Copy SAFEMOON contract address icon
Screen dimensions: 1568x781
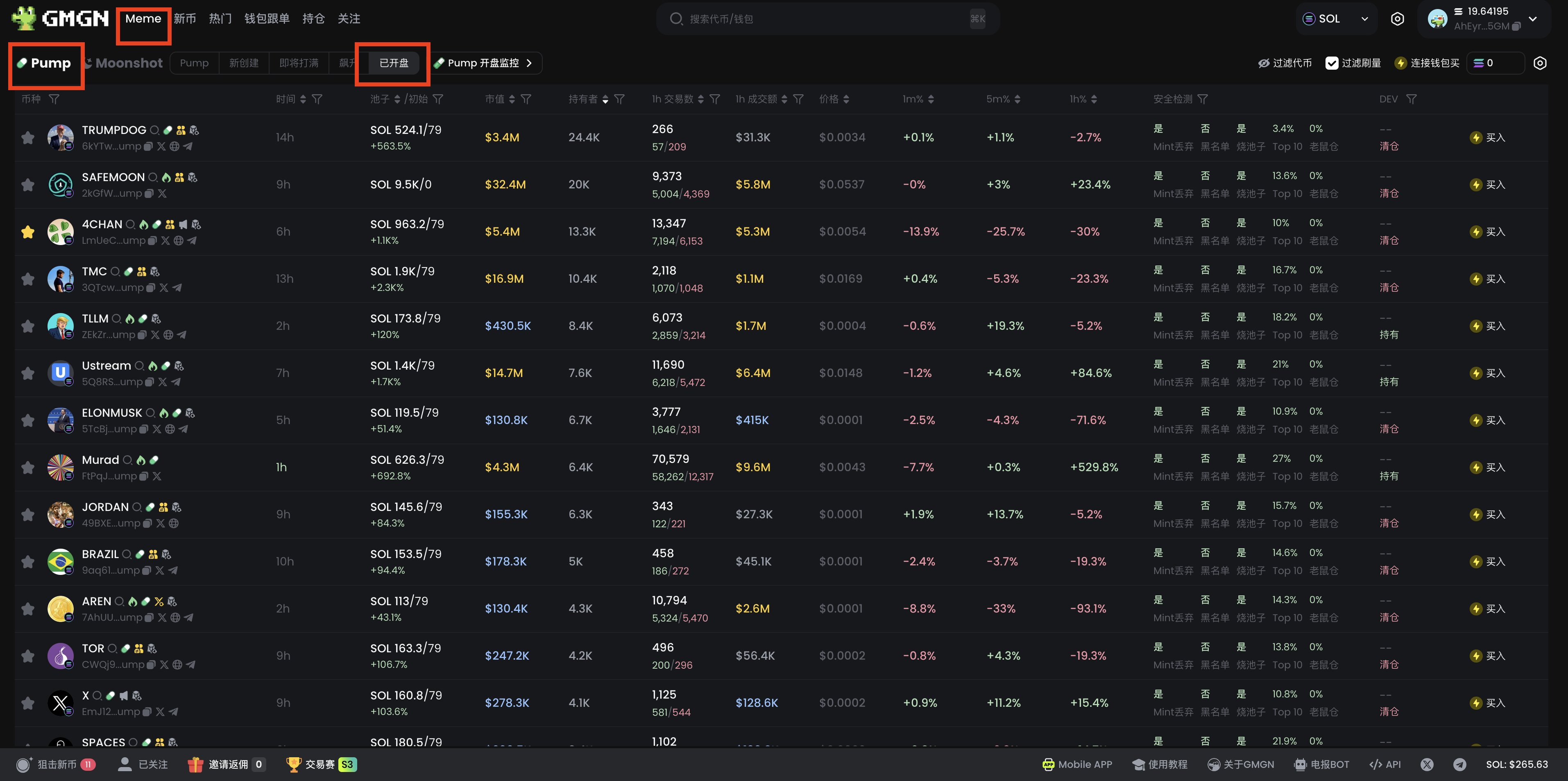click(149, 193)
